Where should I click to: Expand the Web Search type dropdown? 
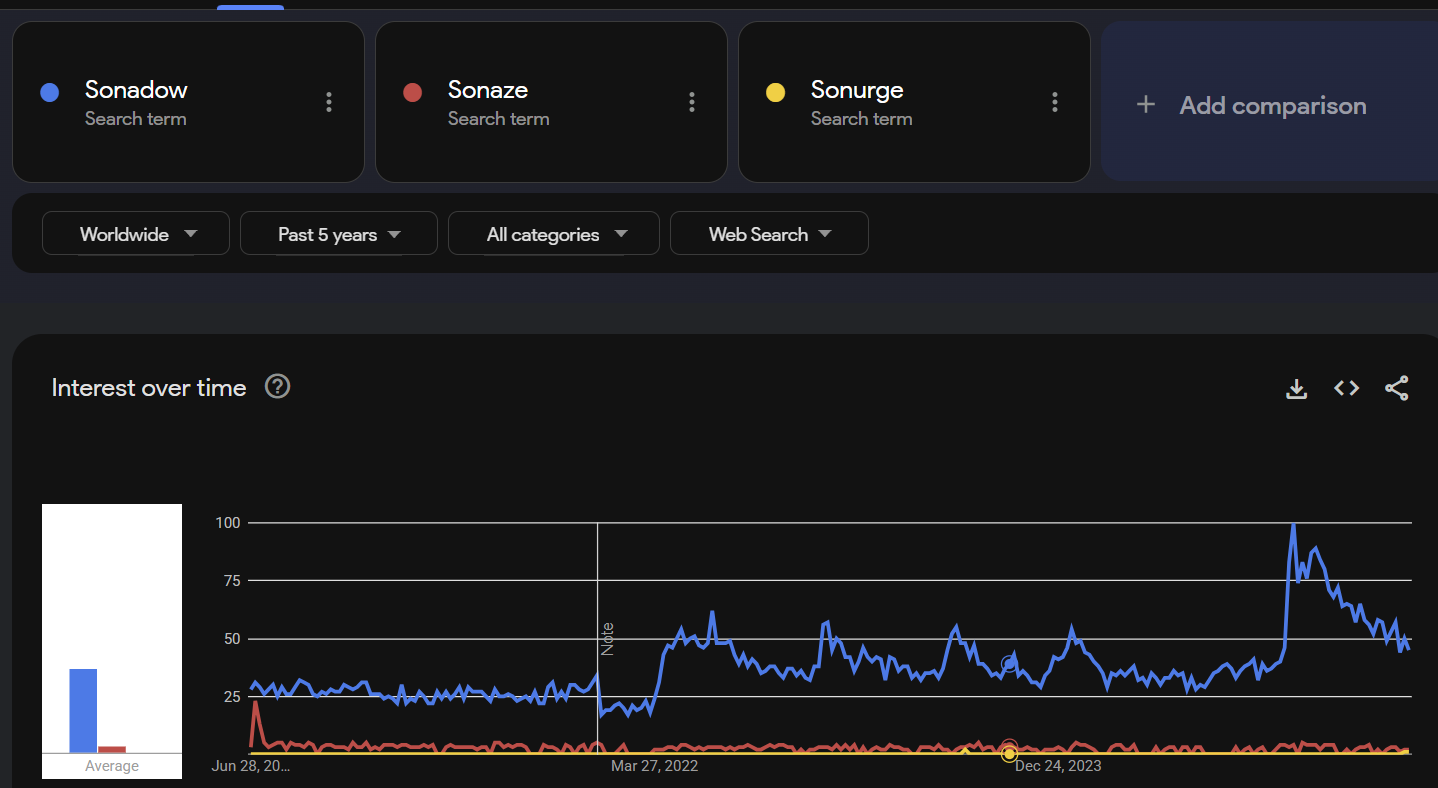pyautogui.click(x=769, y=234)
